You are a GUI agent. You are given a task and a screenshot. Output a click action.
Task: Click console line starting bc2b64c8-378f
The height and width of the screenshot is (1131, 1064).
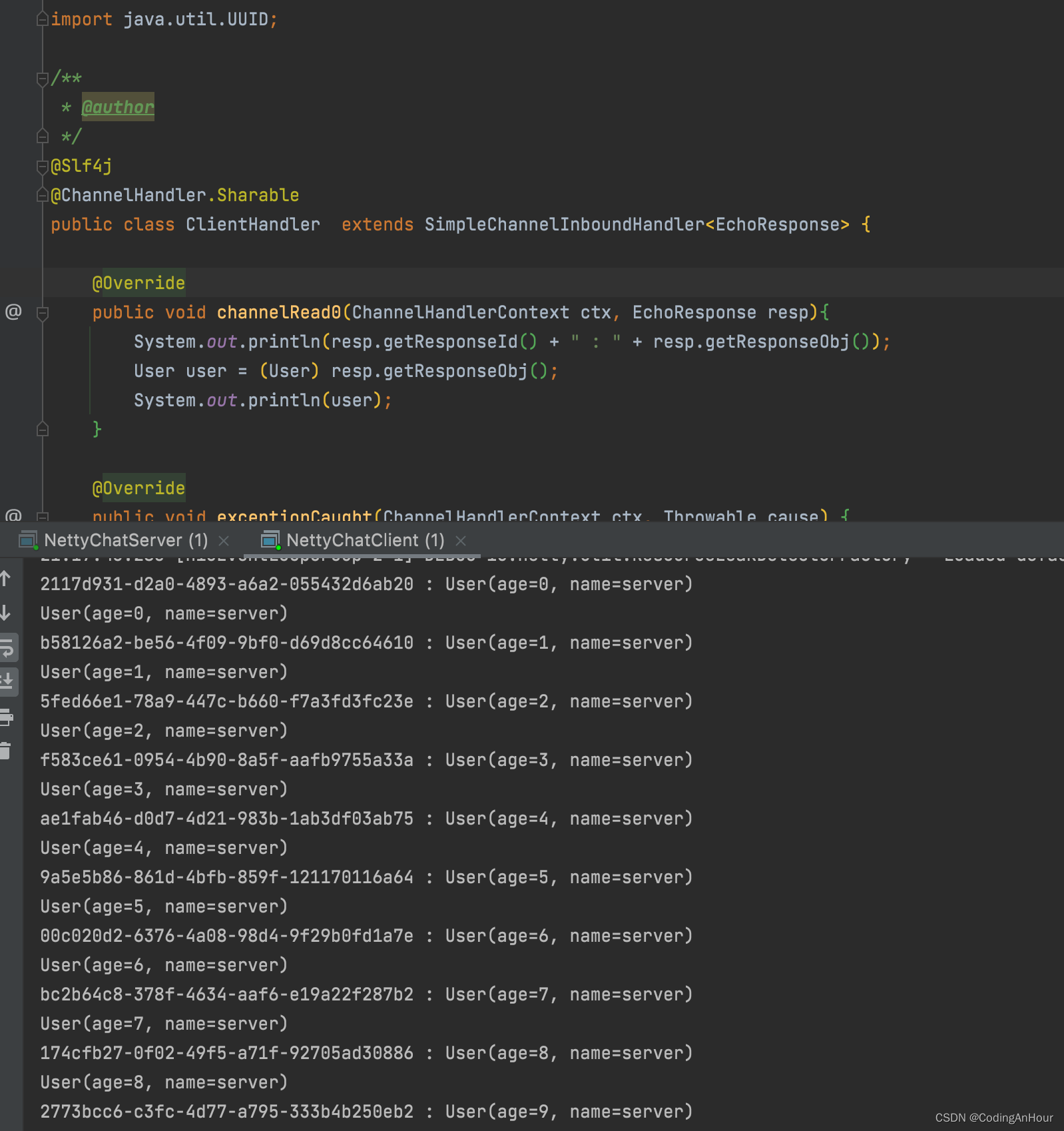[366, 994]
